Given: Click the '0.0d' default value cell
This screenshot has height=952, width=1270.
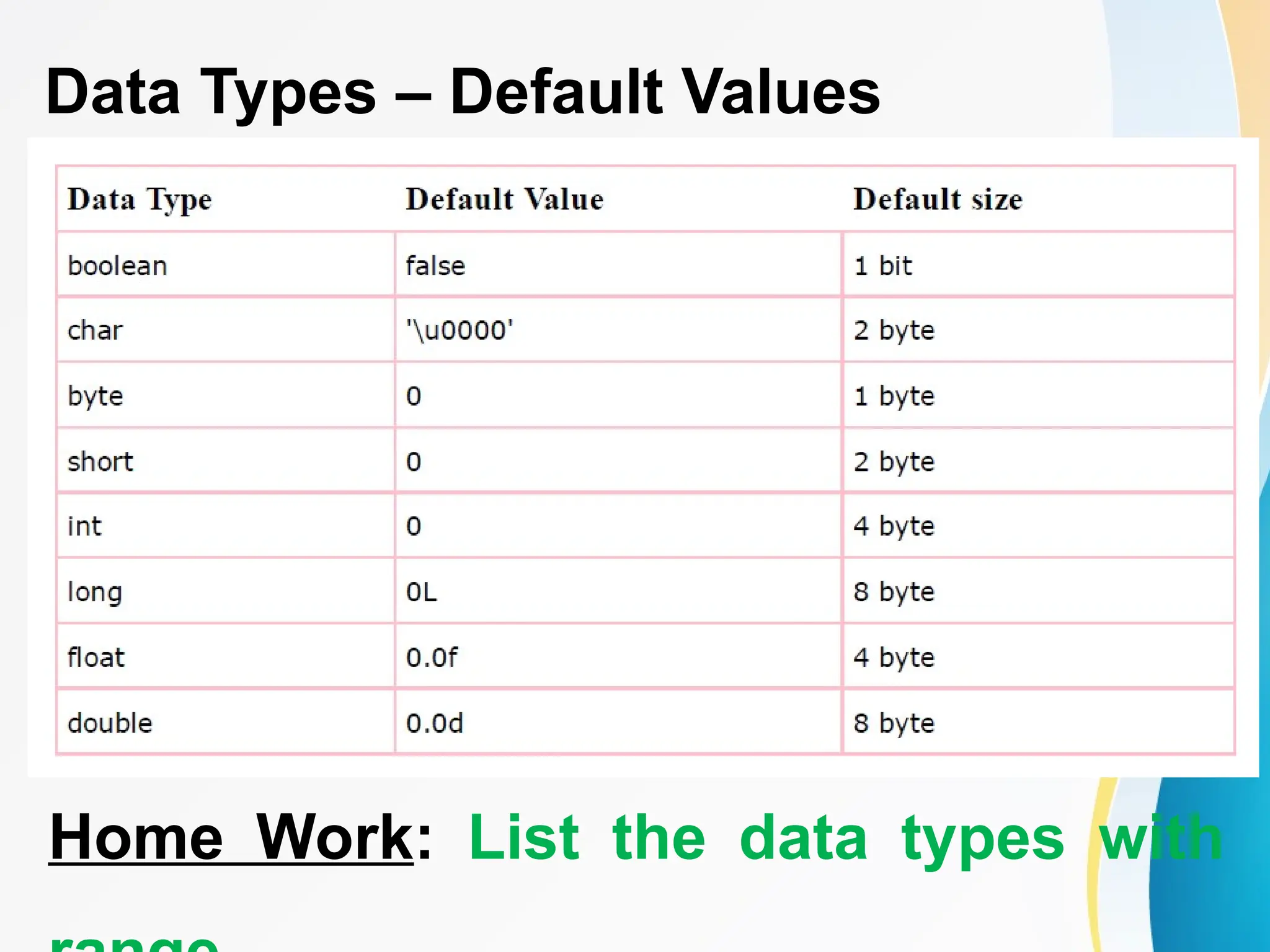Looking at the screenshot, I should [x=434, y=723].
